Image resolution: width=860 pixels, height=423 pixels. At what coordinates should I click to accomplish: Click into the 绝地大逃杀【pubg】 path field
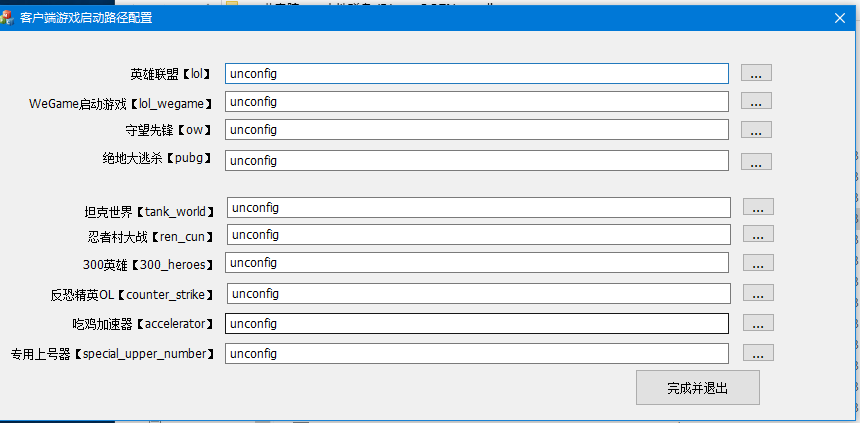tap(477, 161)
